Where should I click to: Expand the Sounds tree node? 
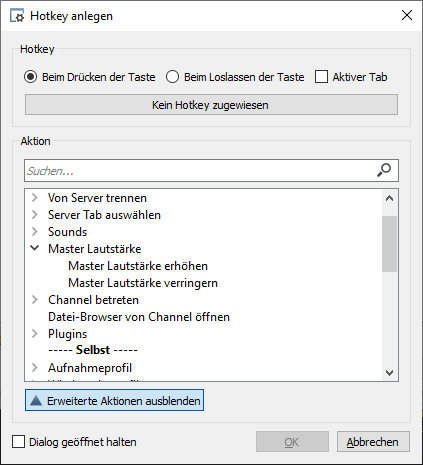point(35,231)
